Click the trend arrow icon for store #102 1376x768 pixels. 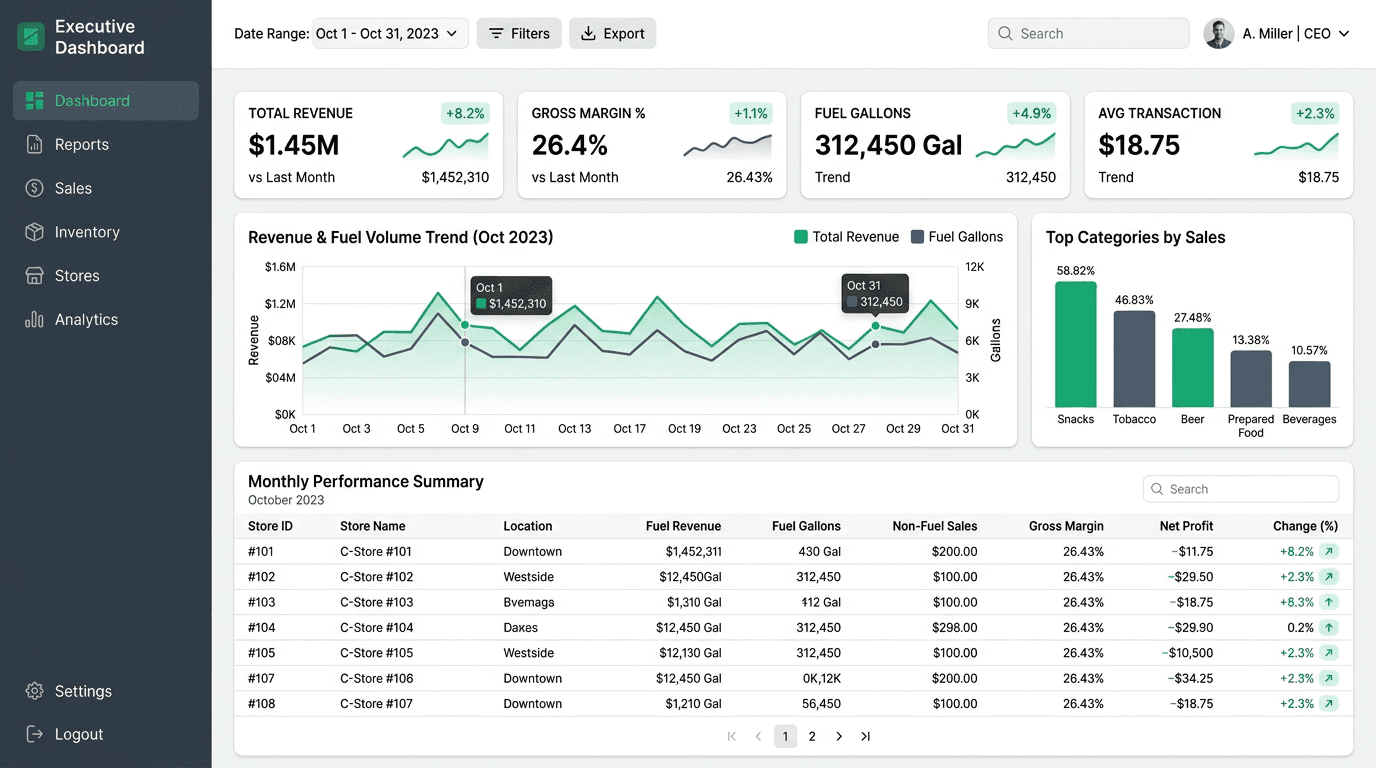(1329, 577)
